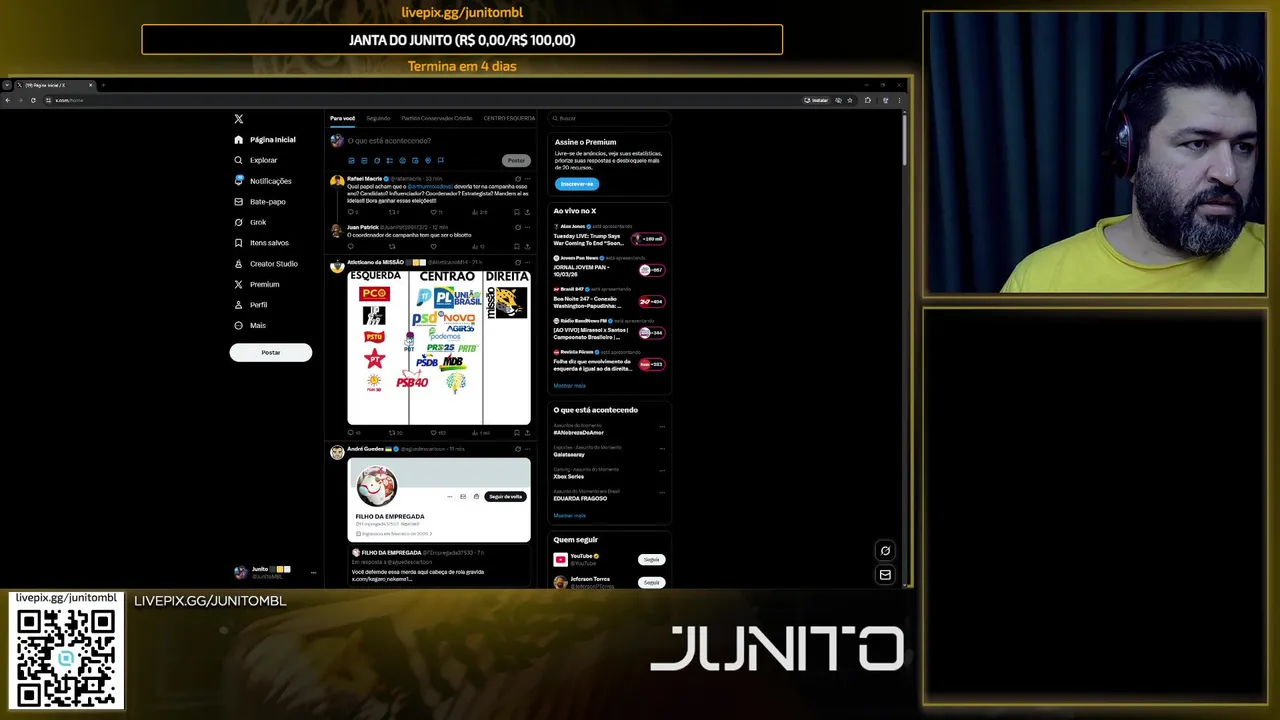Focus the Buscar search field
Screen dimensions: 1280x720
pos(609,118)
